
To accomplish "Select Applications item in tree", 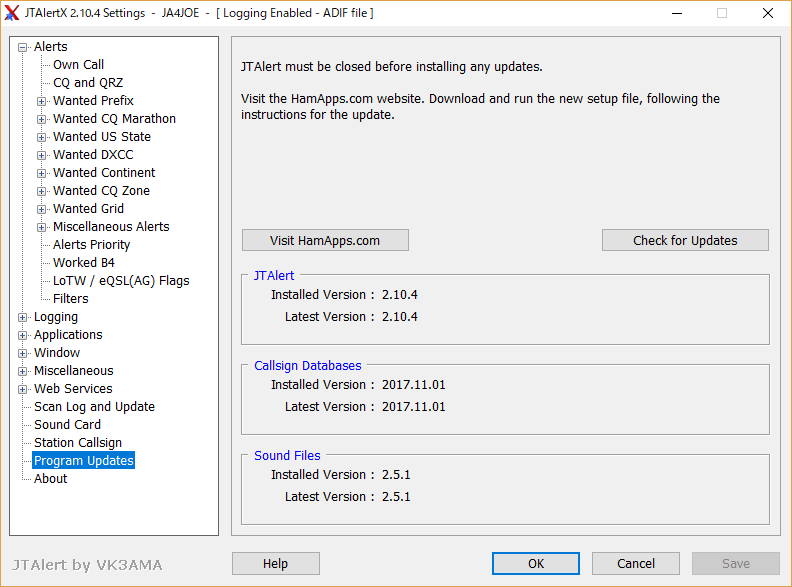I will [x=68, y=335].
